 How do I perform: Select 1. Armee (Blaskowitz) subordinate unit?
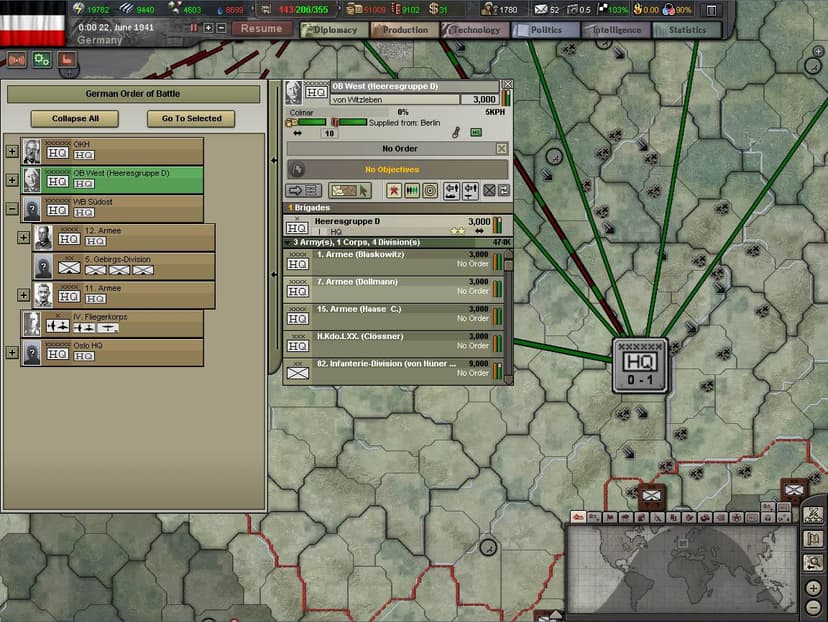[x=394, y=262]
